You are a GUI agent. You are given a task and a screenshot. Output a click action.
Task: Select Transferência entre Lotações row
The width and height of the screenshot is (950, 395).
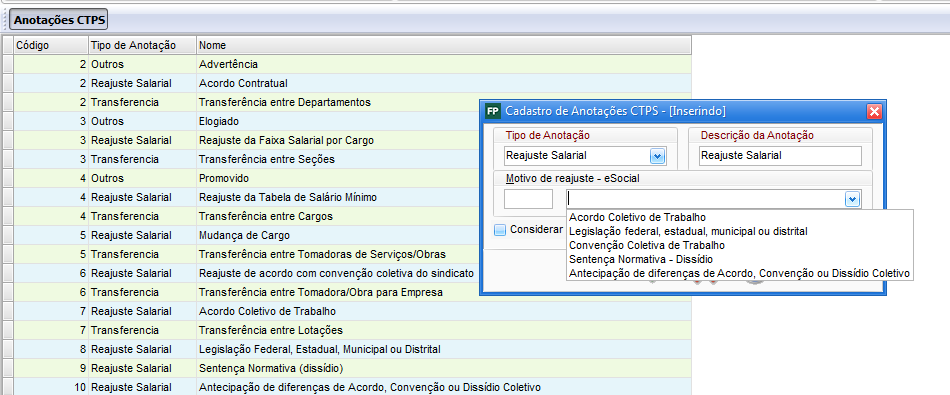click(346, 330)
